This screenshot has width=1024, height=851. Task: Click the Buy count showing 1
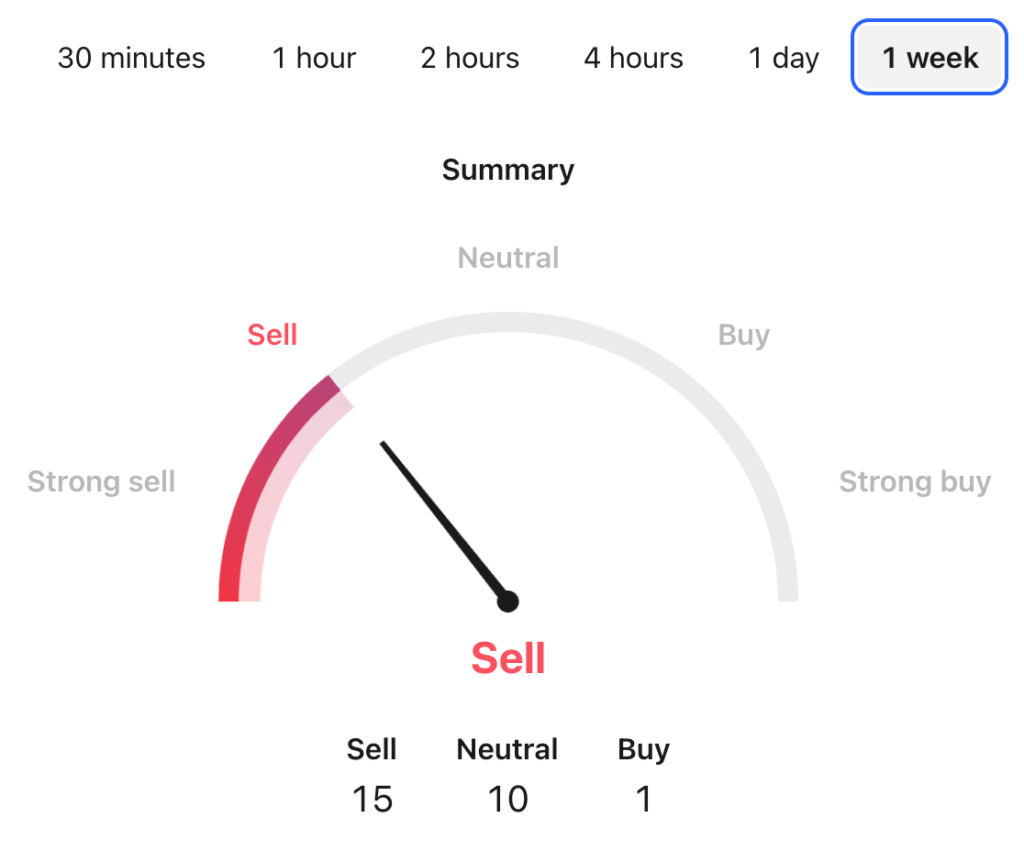(643, 799)
